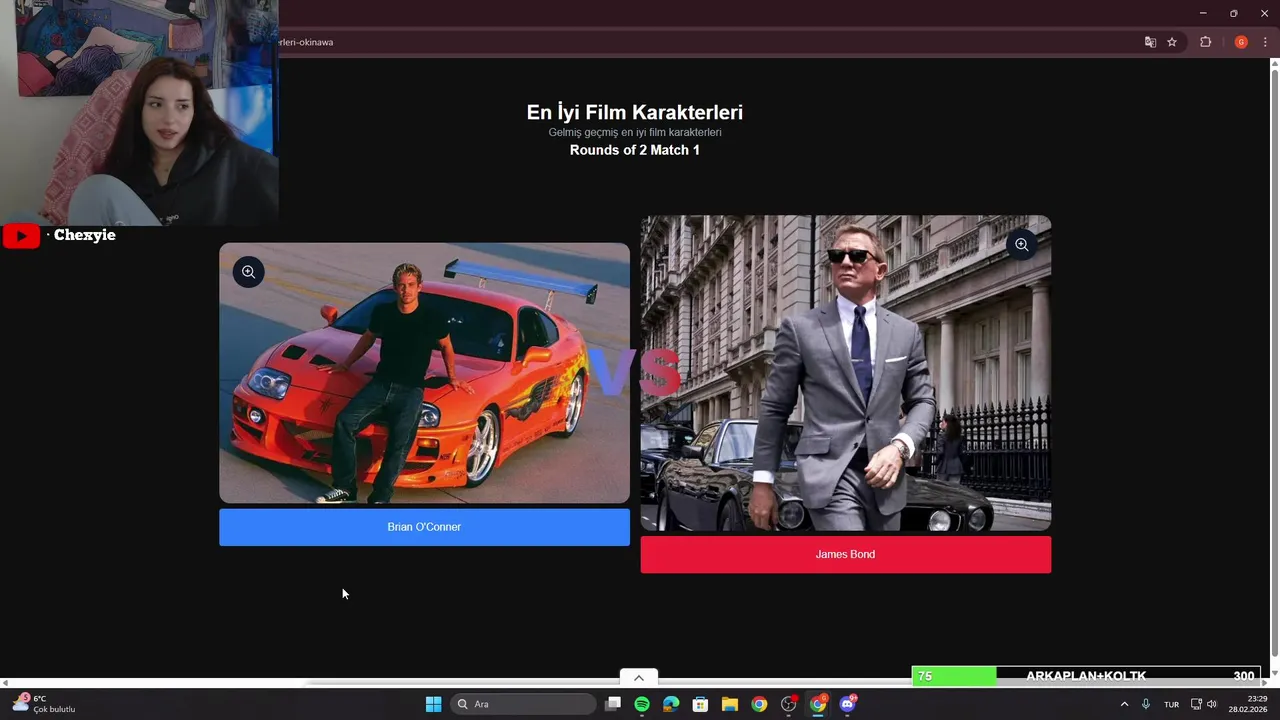This screenshot has width=1280, height=720.
Task: Open the Chrome translate page icon
Action: point(1150,42)
